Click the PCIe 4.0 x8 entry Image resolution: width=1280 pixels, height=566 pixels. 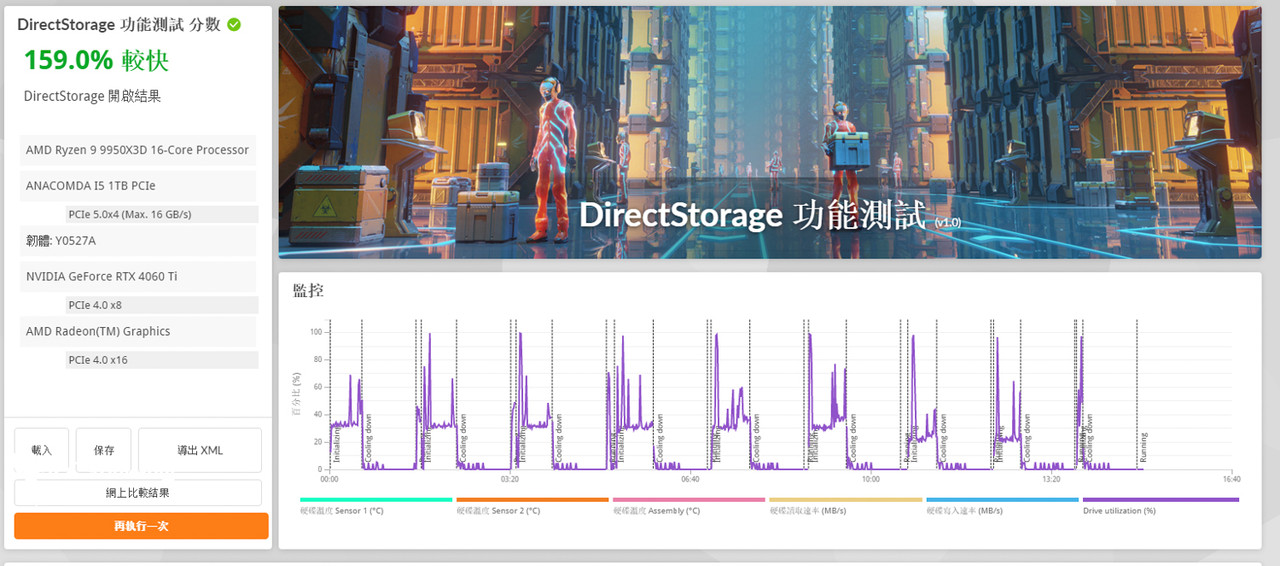pos(161,304)
